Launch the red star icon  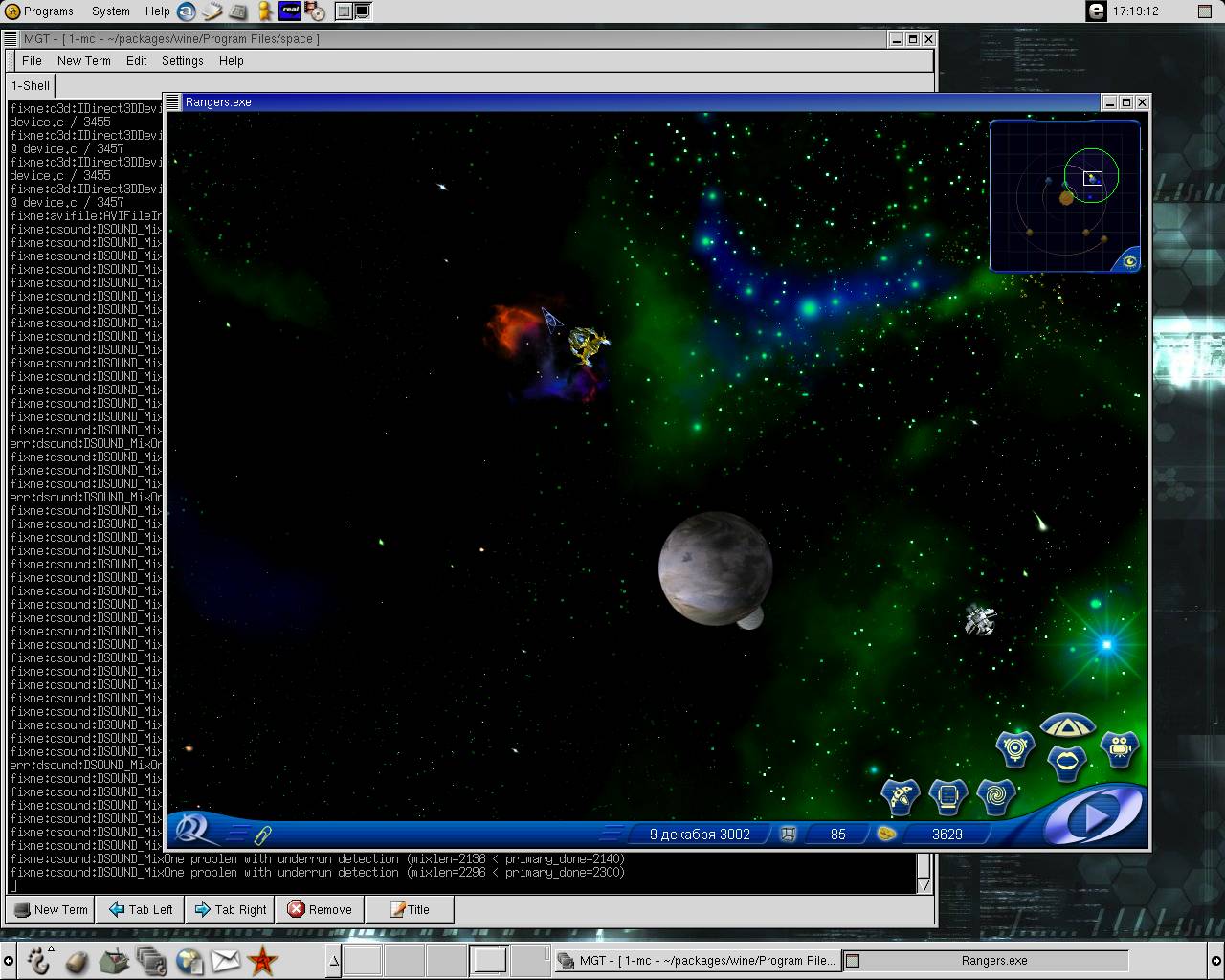(x=262, y=960)
